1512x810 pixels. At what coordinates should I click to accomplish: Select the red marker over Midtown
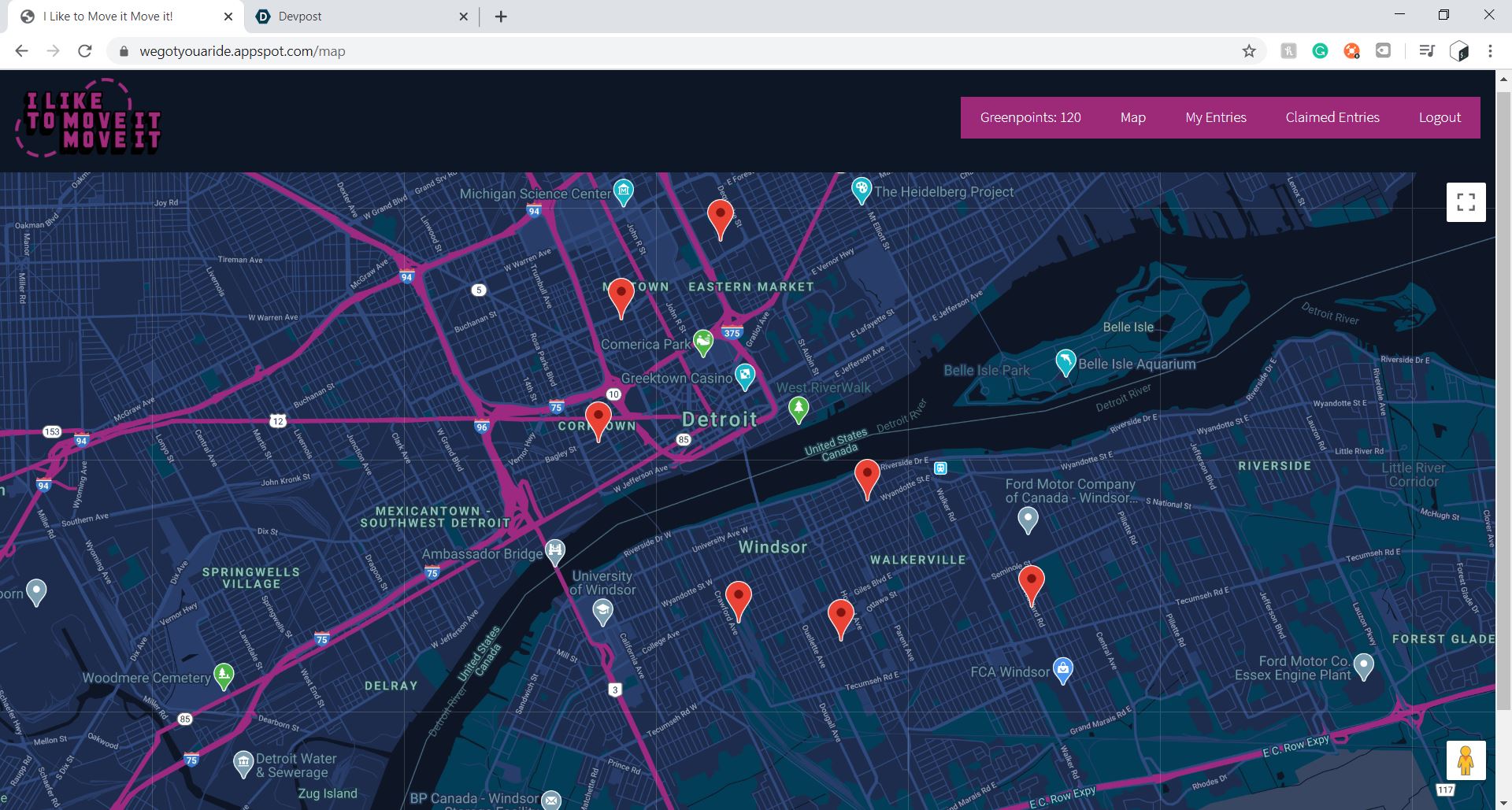pyautogui.click(x=621, y=298)
